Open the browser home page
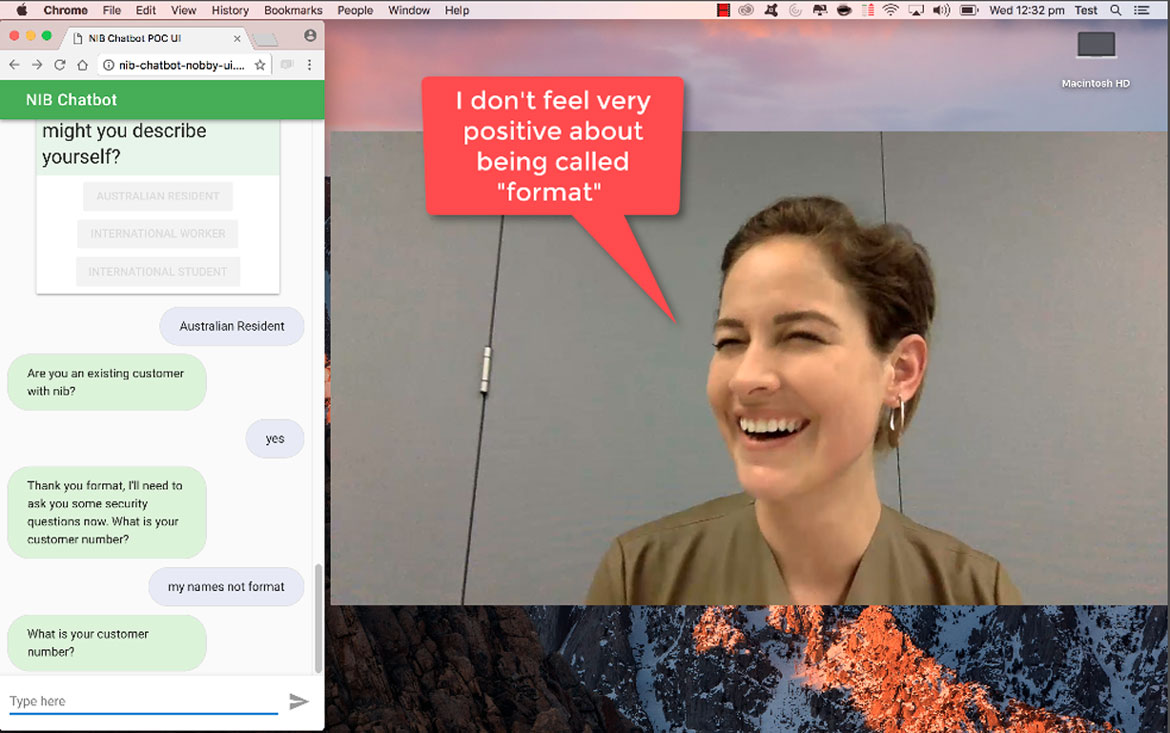This screenshot has height=733, width=1170. 83,65
